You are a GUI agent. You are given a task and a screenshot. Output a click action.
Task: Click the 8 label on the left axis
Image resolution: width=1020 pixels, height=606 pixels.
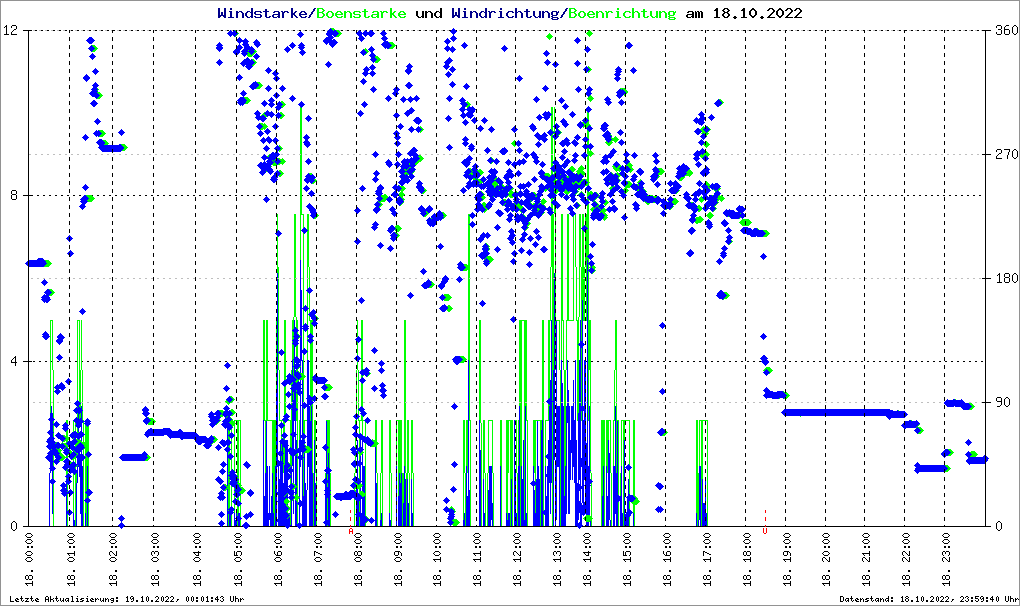pos(16,196)
